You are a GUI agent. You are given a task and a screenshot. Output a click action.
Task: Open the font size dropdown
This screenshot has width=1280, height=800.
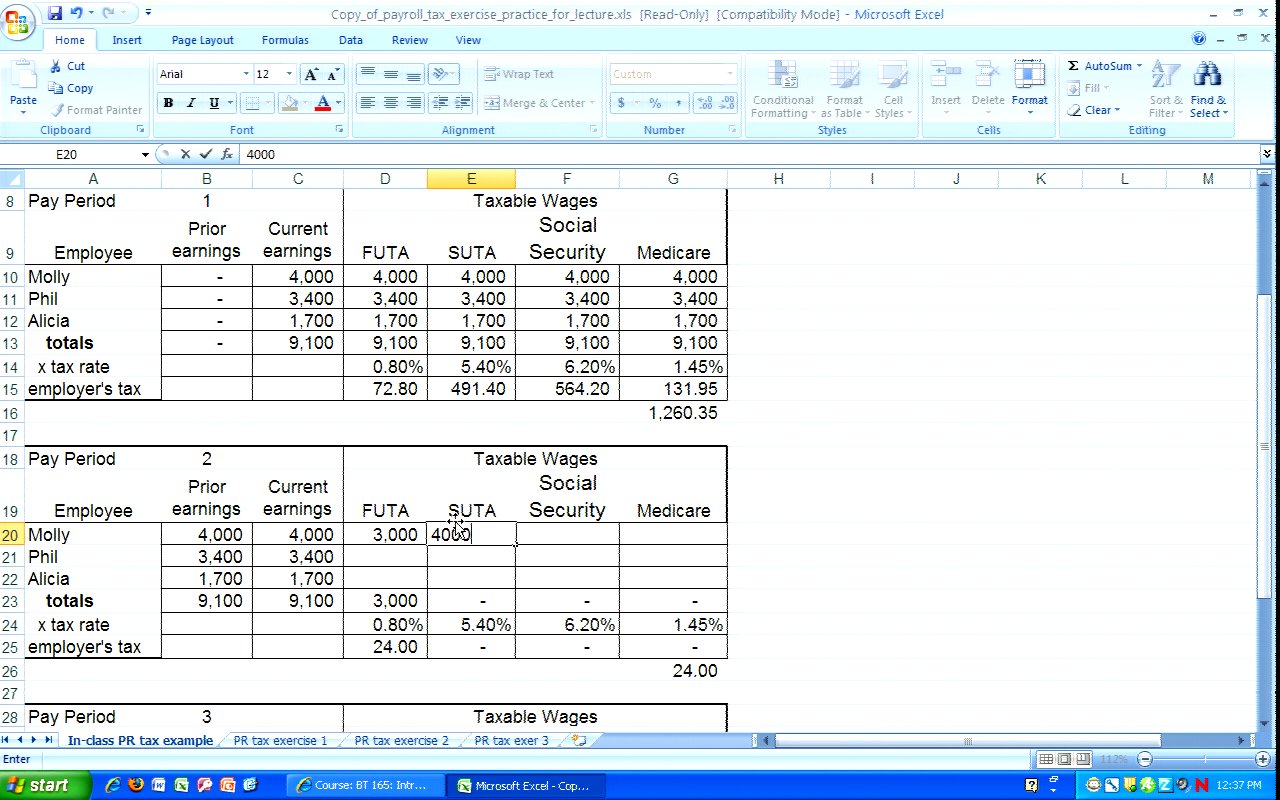point(289,74)
